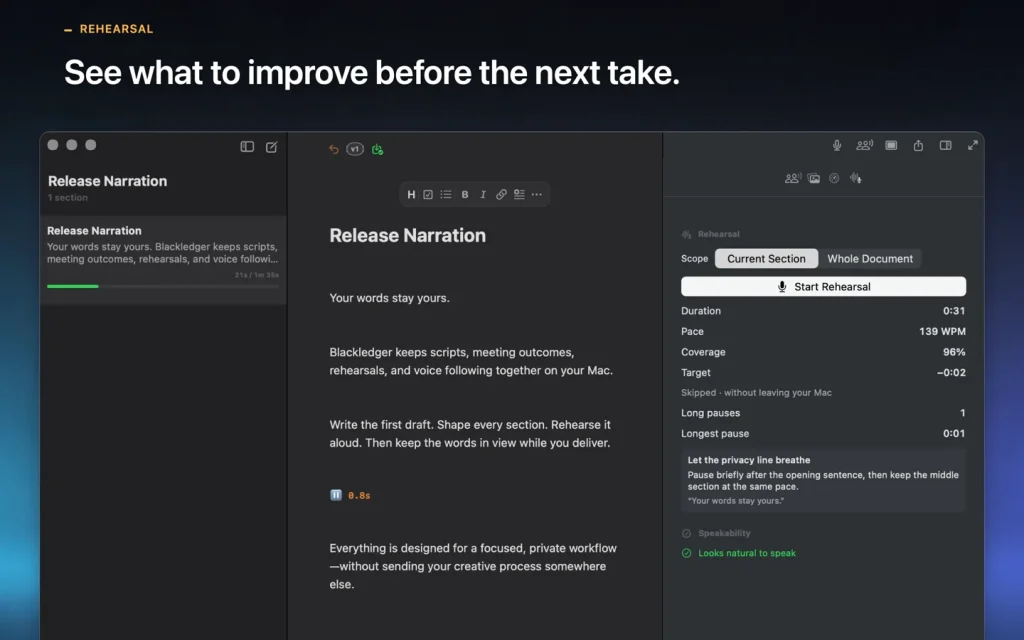Image resolution: width=1024 pixels, height=640 pixels.
Task: Switch to the pace gauge inspector tab
Action: [834, 178]
